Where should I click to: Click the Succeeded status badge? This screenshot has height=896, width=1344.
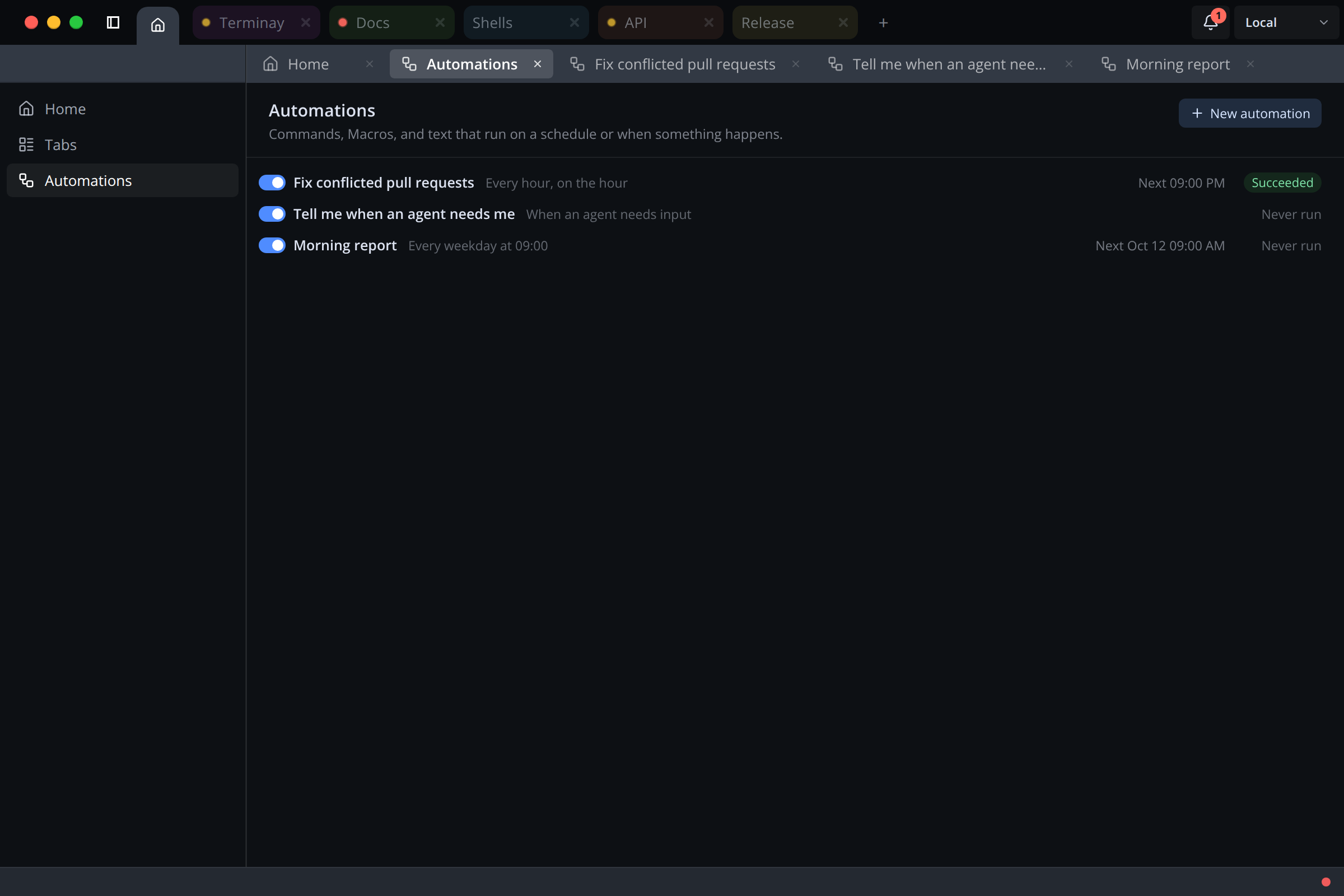(1282, 183)
